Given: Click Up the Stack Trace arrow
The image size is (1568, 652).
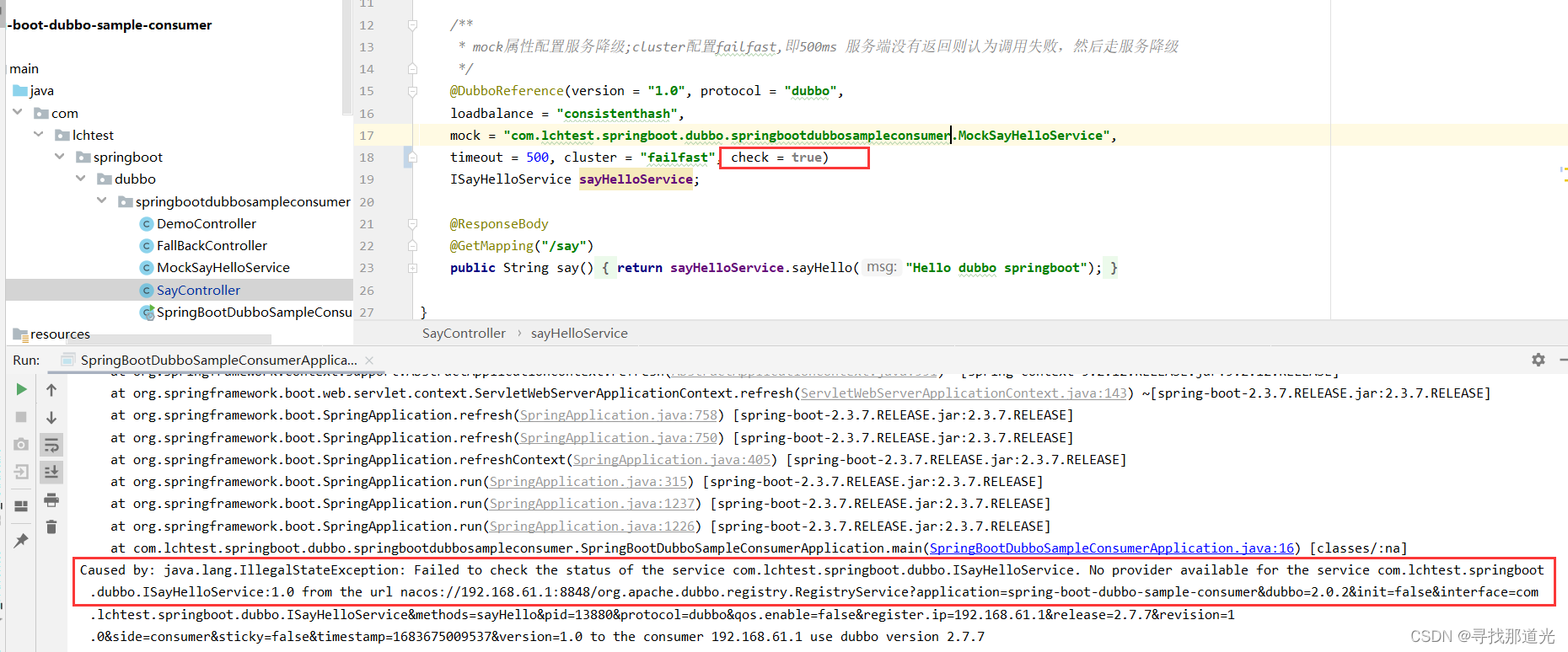Looking at the screenshot, I should [x=51, y=390].
